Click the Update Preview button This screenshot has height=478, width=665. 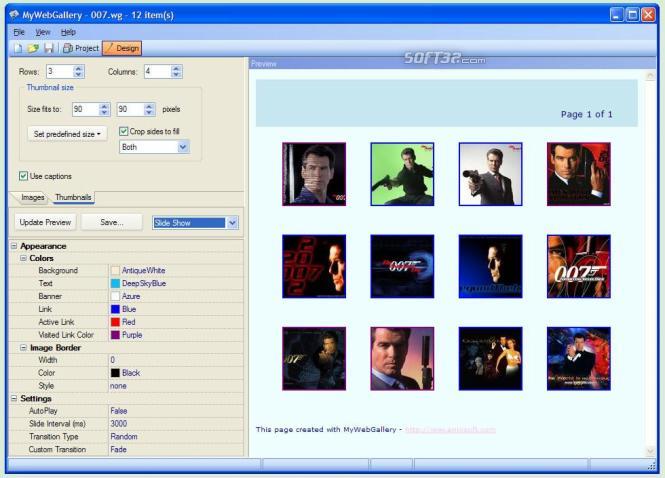45,222
